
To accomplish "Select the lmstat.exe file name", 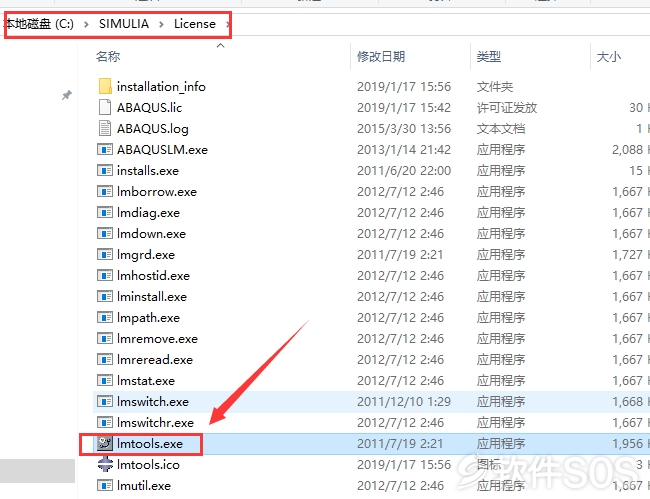I will pyautogui.click(x=146, y=381).
